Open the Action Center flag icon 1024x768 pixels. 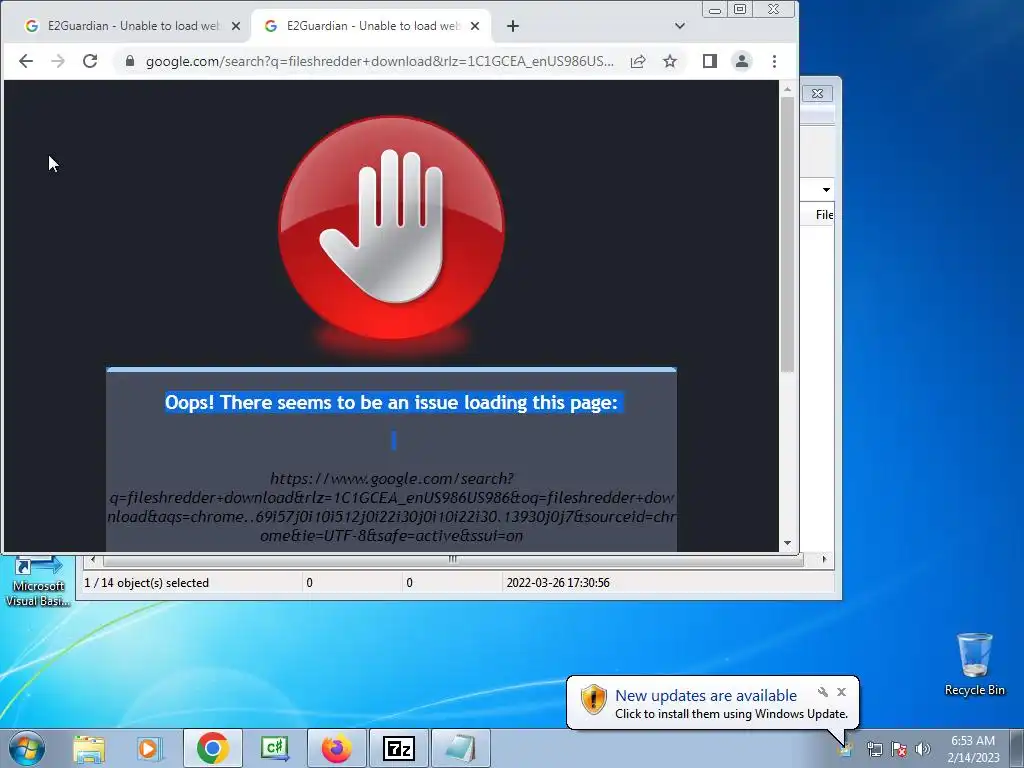pos(899,749)
